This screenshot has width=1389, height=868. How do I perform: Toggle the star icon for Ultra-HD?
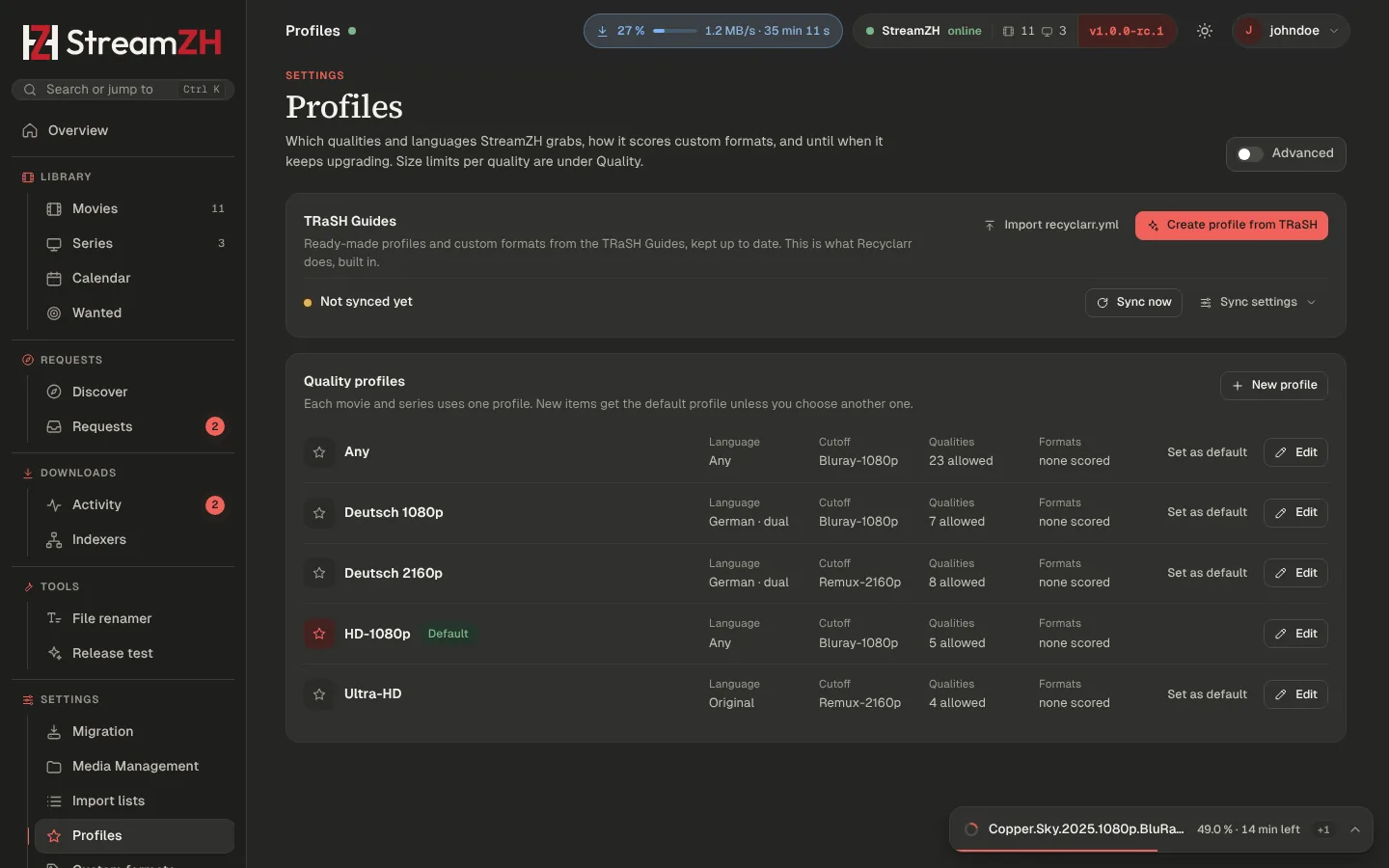(319, 694)
